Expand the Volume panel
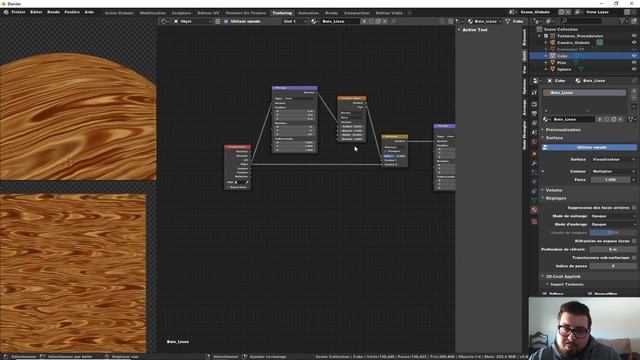Viewport: 640px width, 360px height. [554, 190]
